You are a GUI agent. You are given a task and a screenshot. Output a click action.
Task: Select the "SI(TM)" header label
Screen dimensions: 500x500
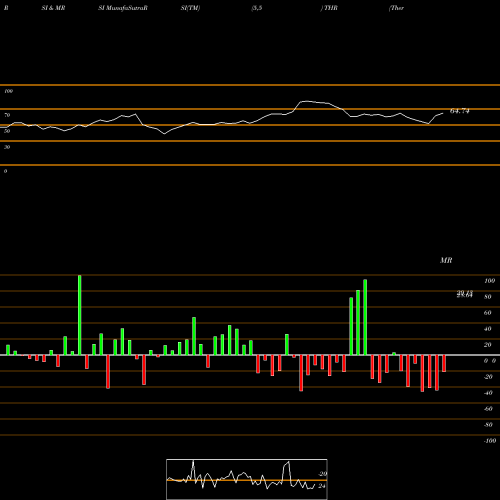(x=190, y=8)
